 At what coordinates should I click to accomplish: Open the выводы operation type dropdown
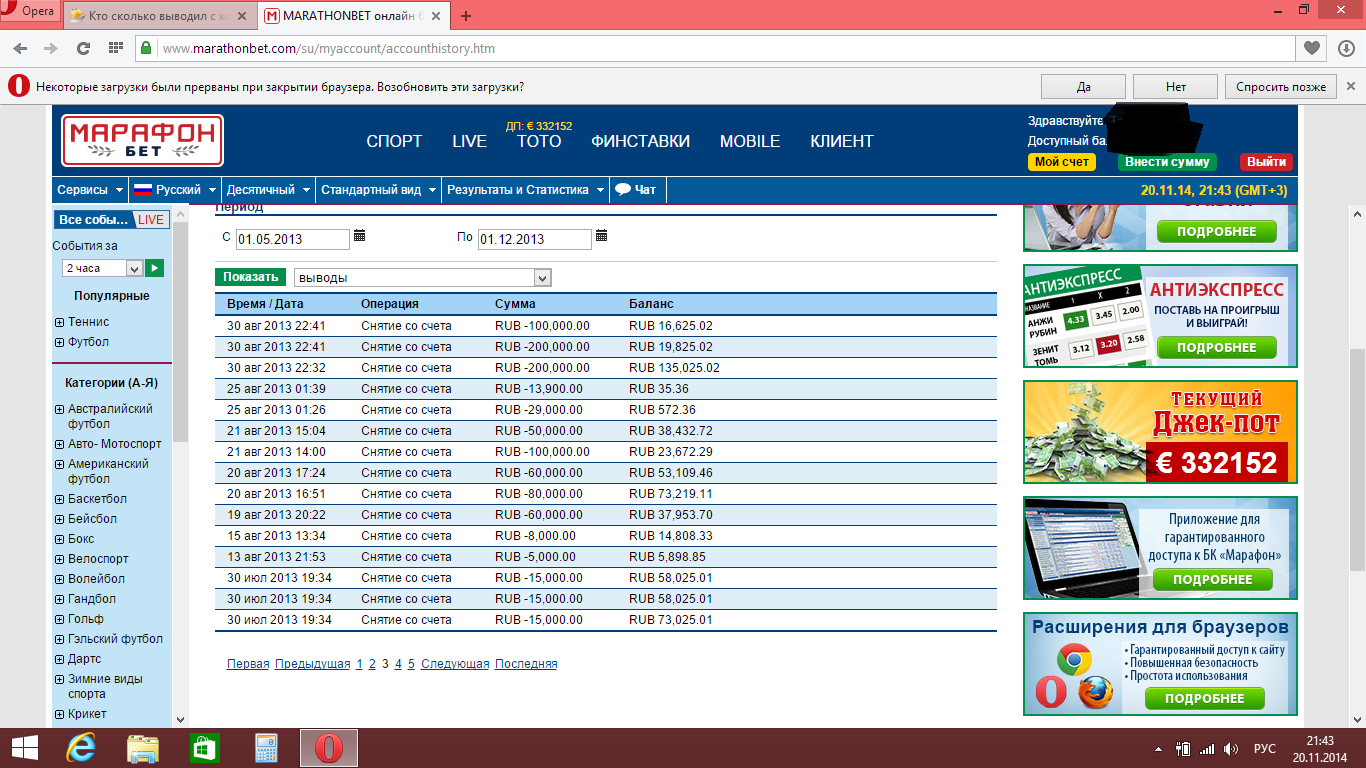pyautogui.click(x=542, y=278)
